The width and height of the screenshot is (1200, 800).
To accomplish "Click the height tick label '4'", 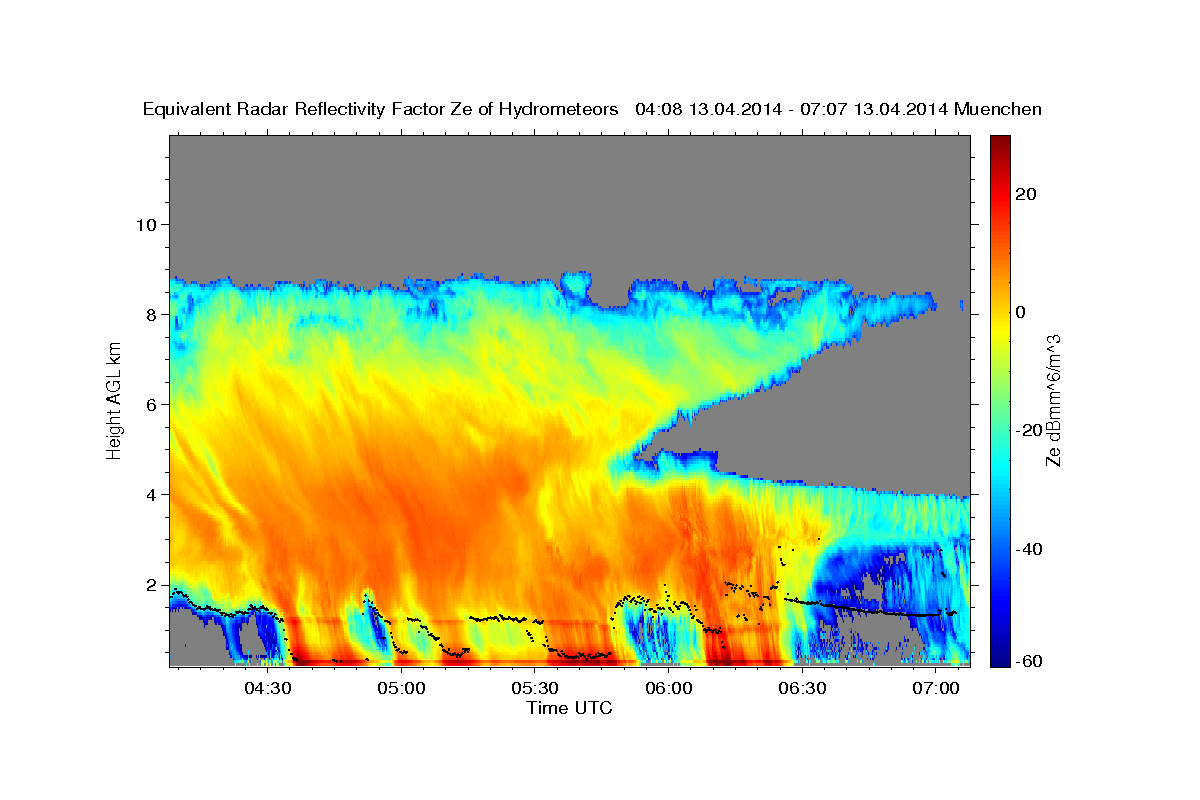I will [x=150, y=494].
